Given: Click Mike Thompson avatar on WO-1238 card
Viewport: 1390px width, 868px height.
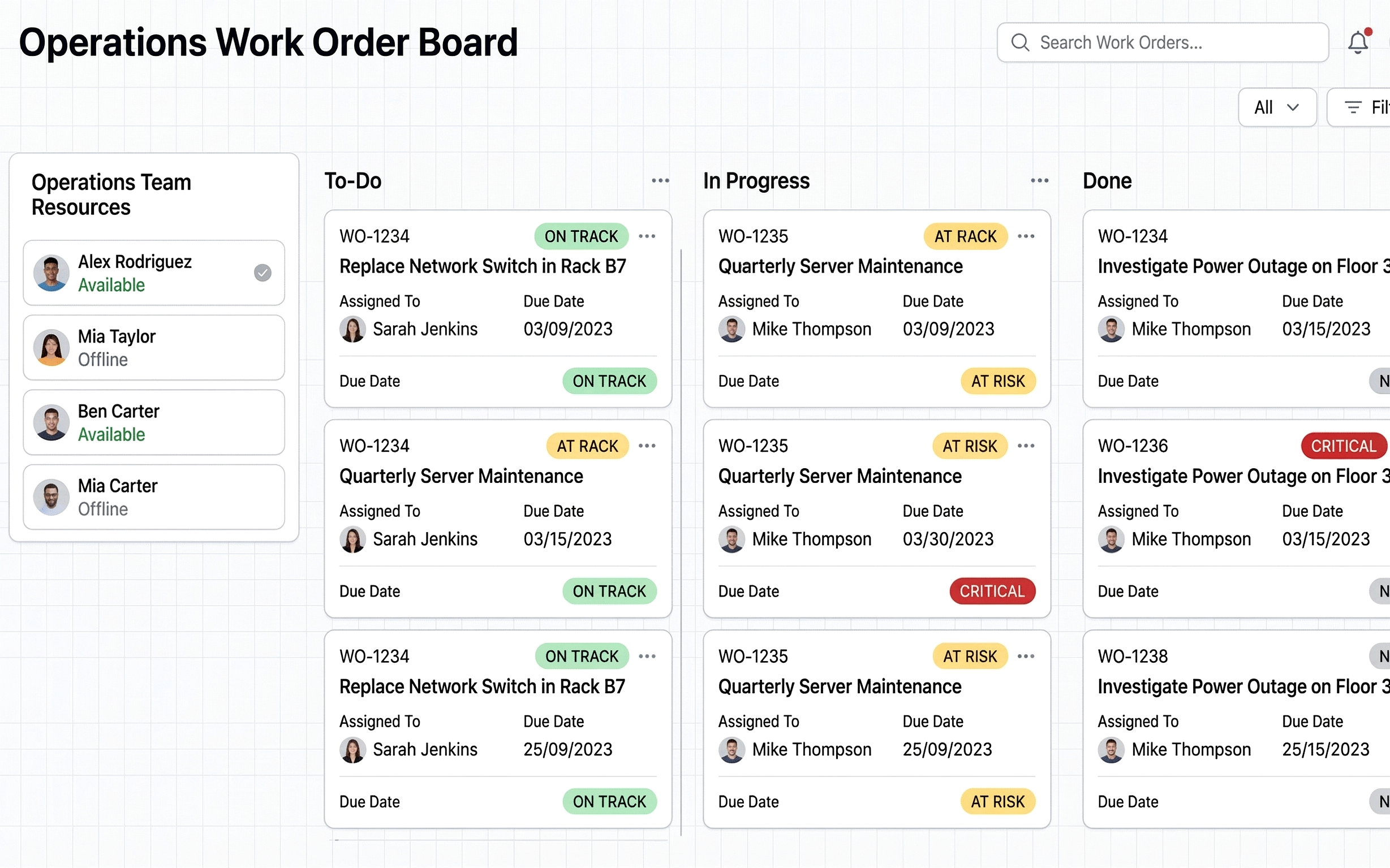Looking at the screenshot, I should [1112, 749].
